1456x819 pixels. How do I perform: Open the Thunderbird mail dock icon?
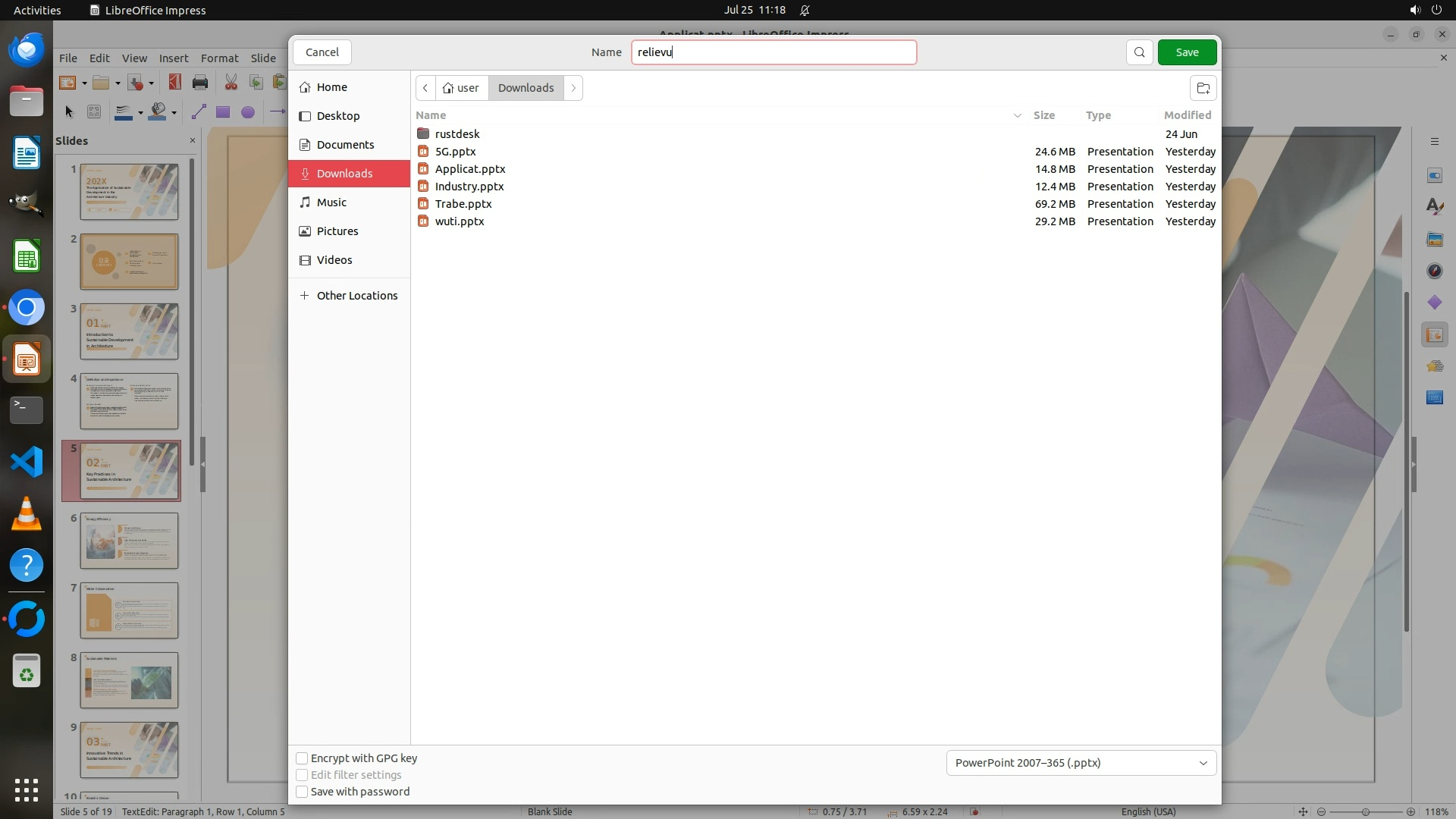tap(27, 50)
